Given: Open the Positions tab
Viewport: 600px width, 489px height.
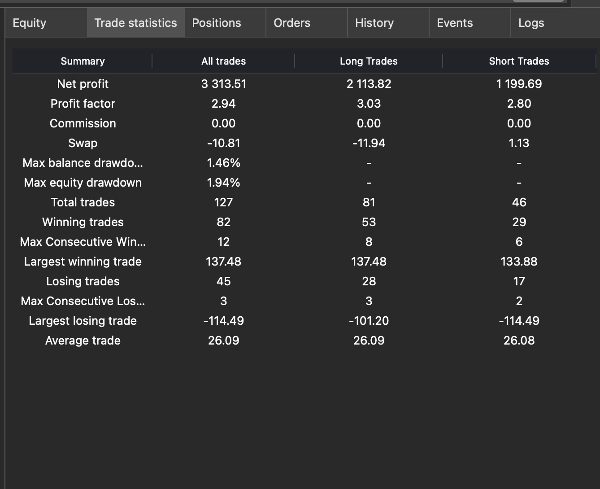Looking at the screenshot, I should 217,23.
